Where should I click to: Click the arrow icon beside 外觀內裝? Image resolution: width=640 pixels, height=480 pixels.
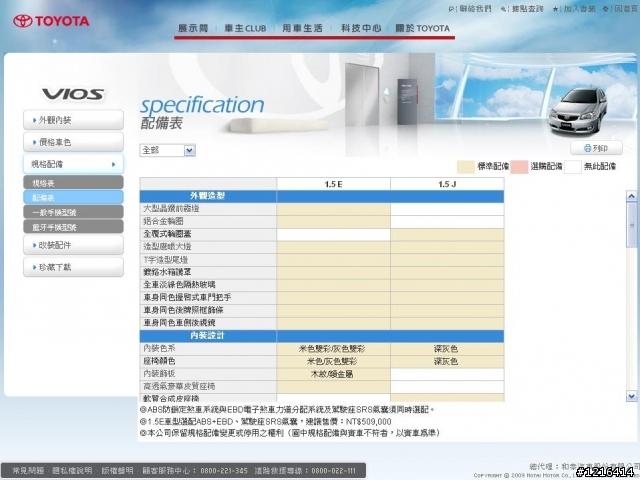pos(35,120)
